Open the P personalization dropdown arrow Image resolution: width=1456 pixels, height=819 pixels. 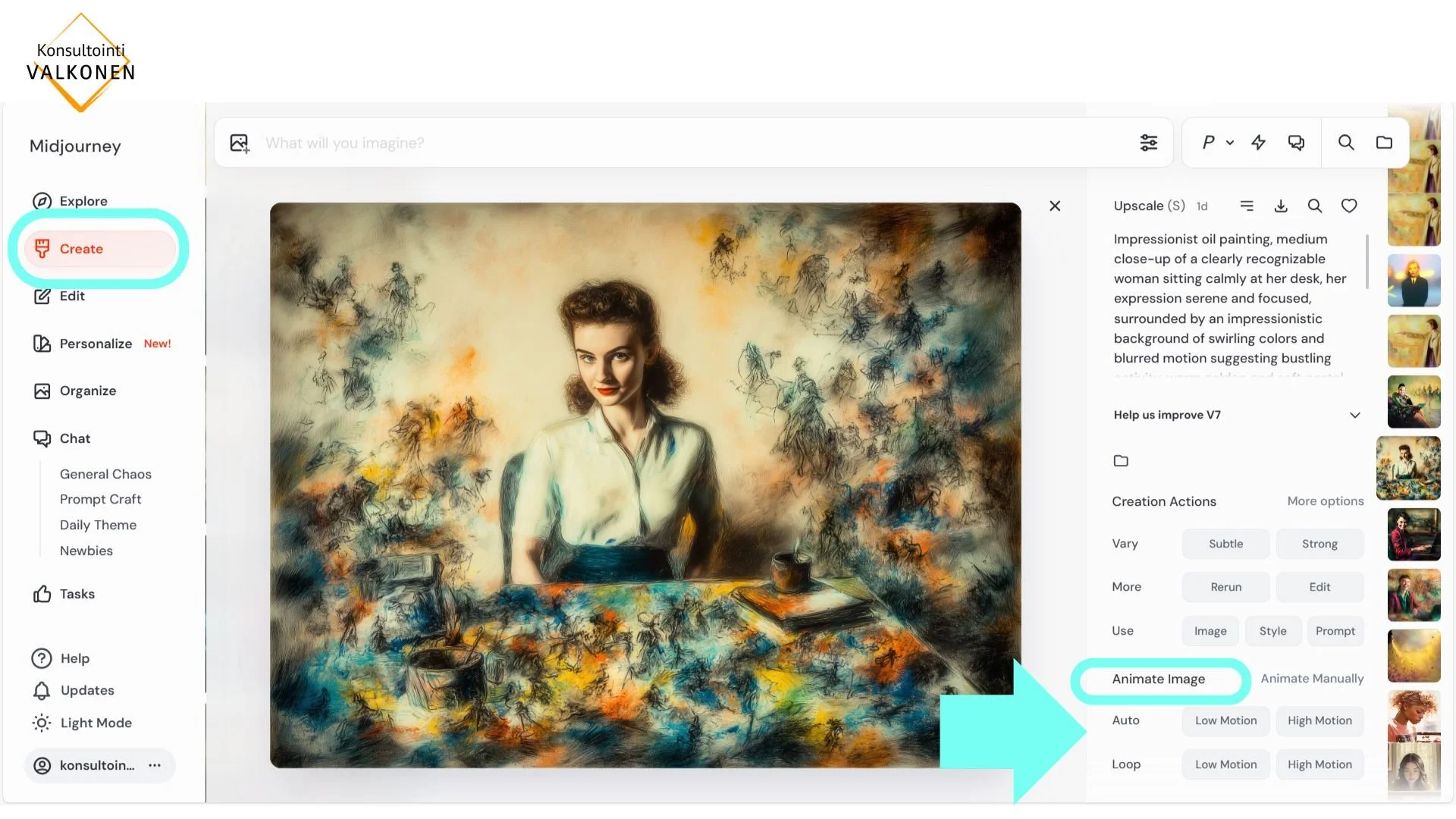coord(1230,143)
